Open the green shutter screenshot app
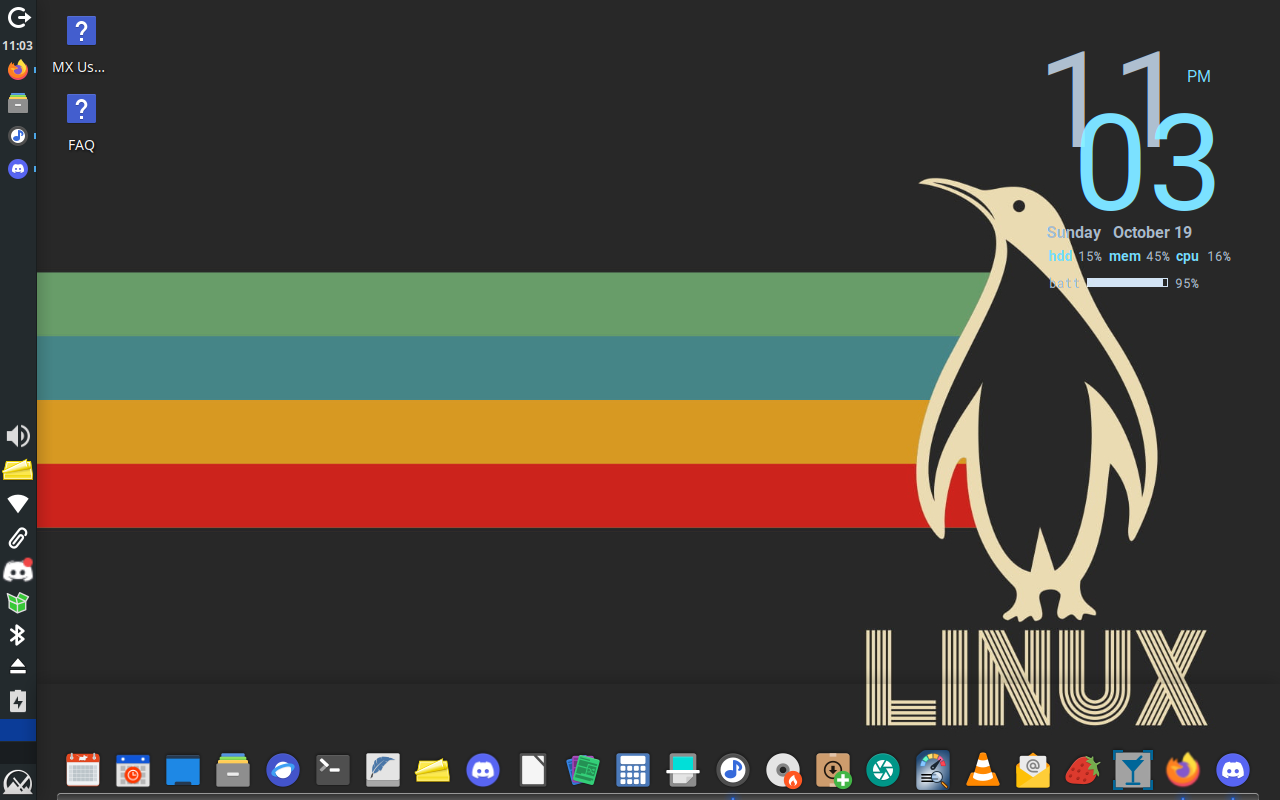 click(x=883, y=770)
